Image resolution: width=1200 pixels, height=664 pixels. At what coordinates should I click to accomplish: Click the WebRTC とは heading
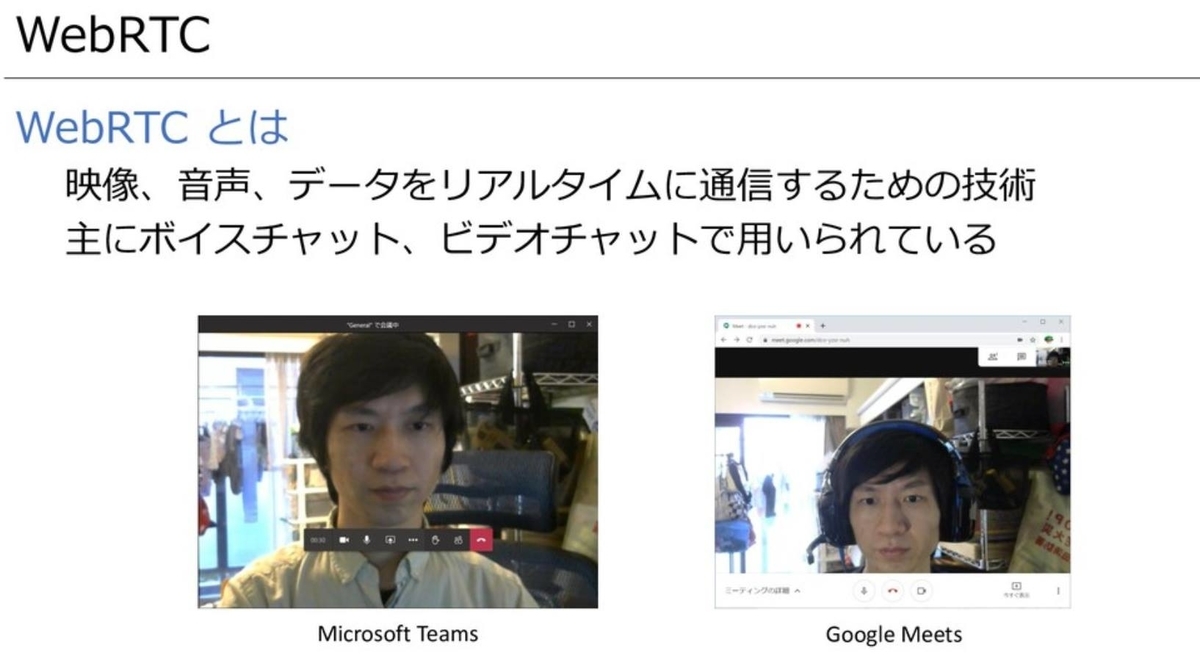[153, 127]
